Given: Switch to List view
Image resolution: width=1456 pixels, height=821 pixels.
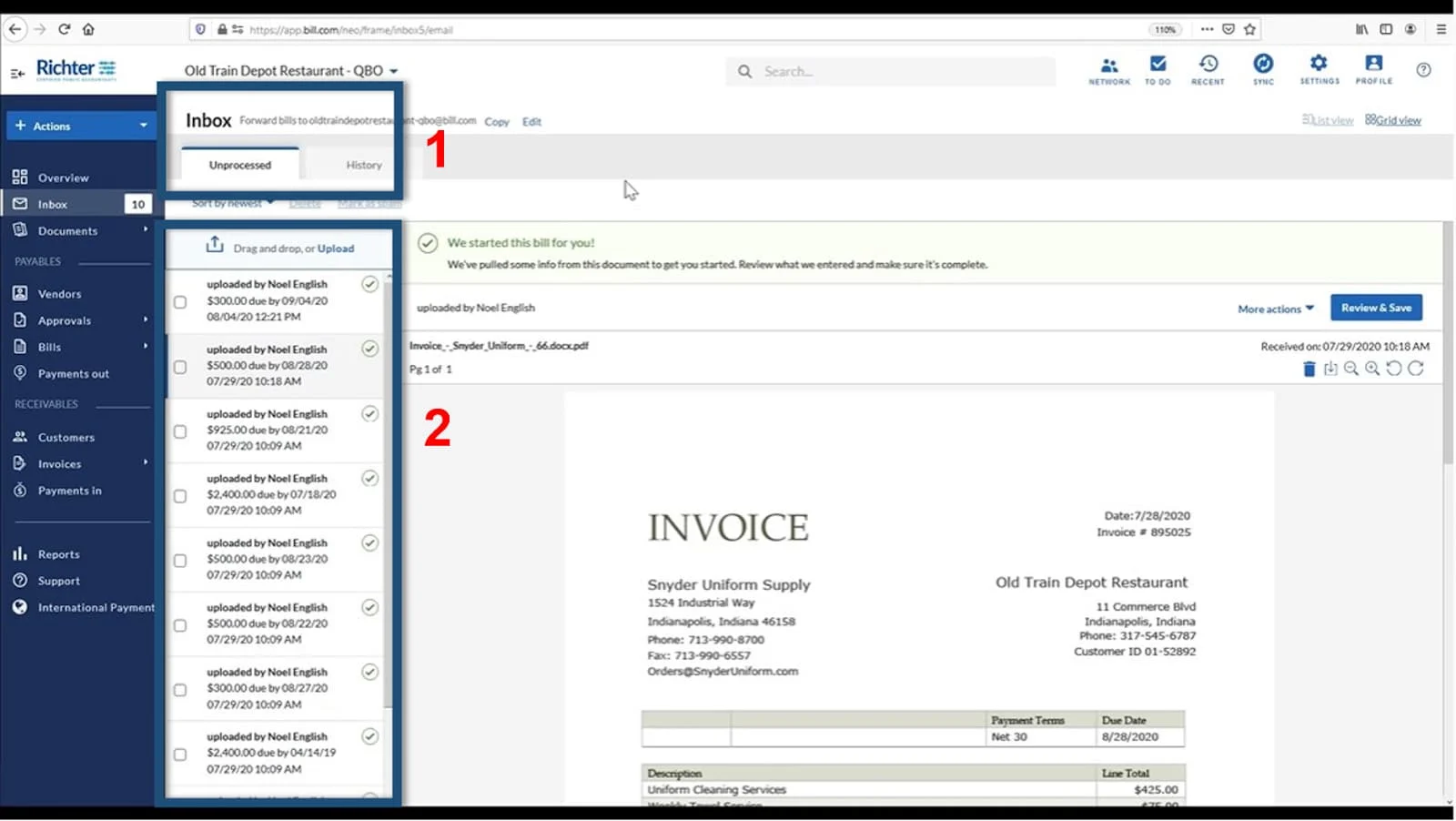Looking at the screenshot, I should click(1328, 120).
